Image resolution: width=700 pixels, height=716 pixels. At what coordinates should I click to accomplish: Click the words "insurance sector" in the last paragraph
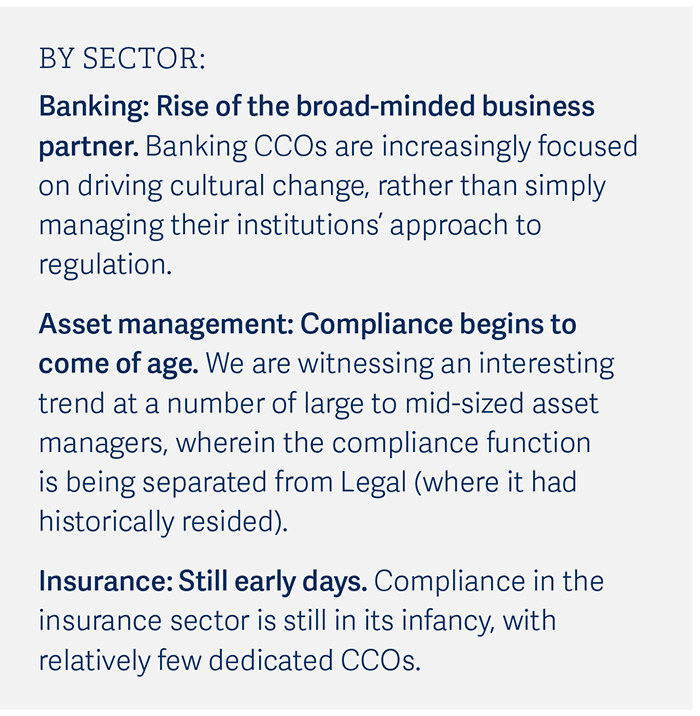click(146, 621)
